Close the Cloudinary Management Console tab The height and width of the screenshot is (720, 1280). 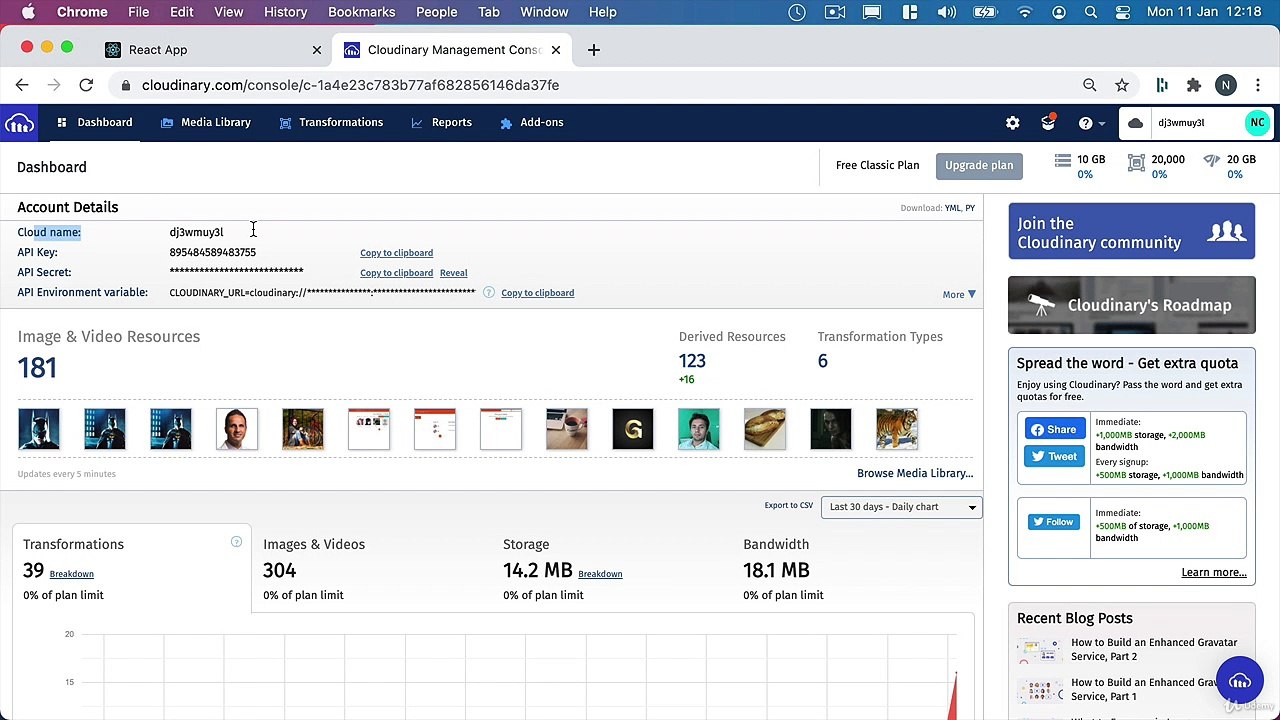pos(556,50)
